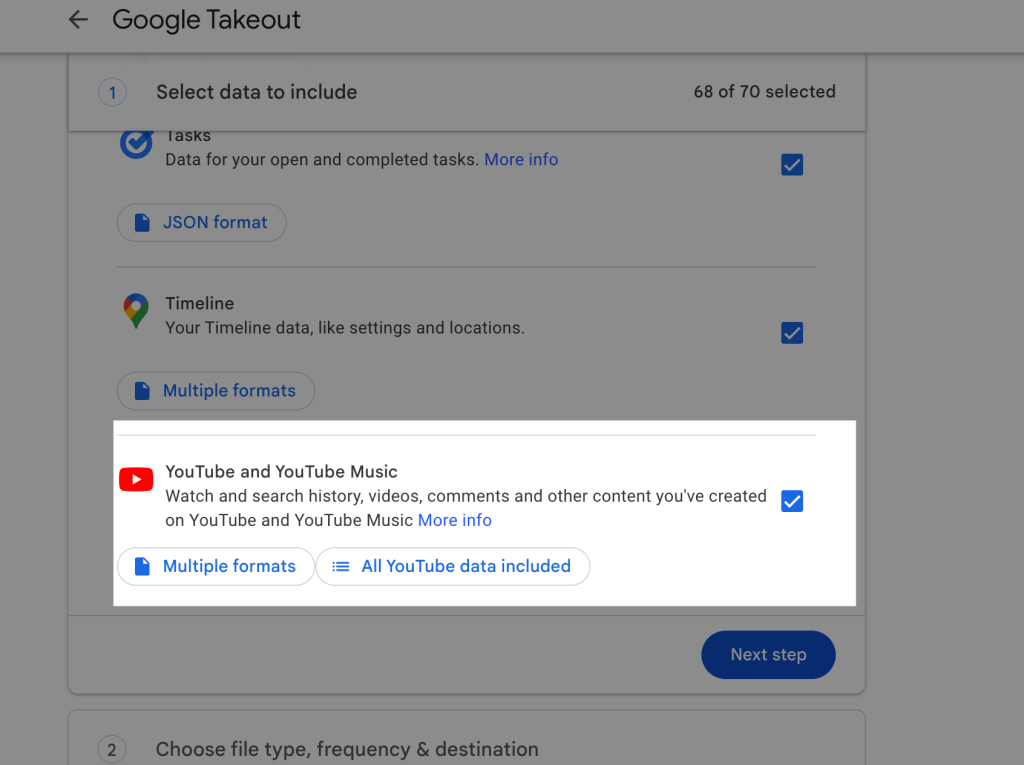Click the step 1 numbered circle
Viewport: 1024px width, 765px height.
click(x=112, y=91)
